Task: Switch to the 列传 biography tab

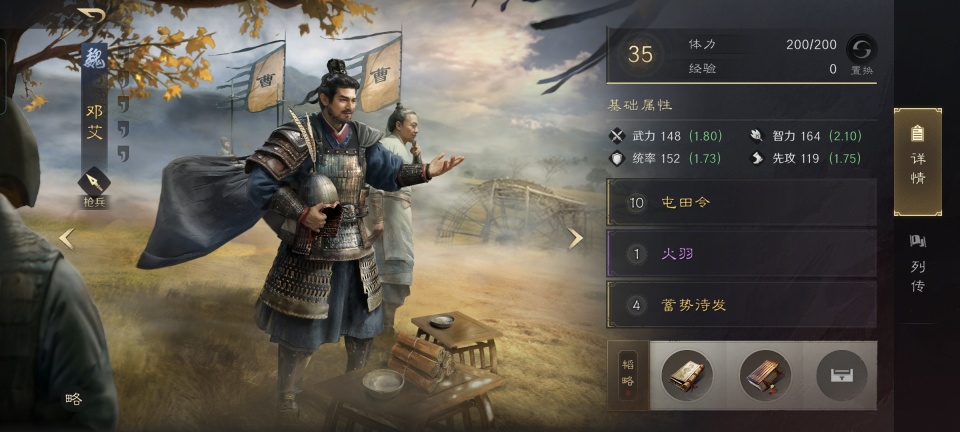Action: pyautogui.click(x=917, y=264)
